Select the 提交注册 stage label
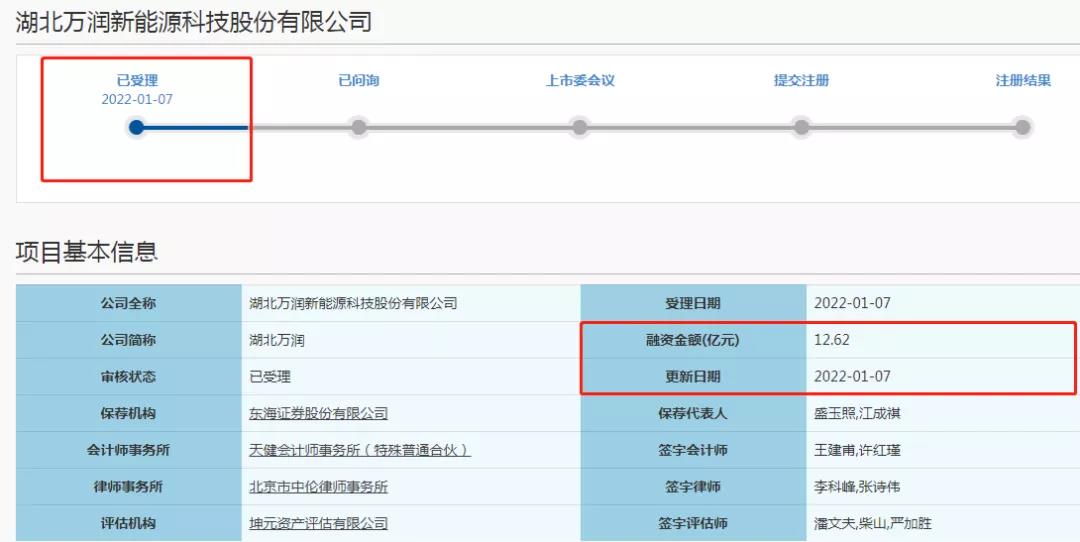The height and width of the screenshot is (542, 1080). pyautogui.click(x=801, y=80)
